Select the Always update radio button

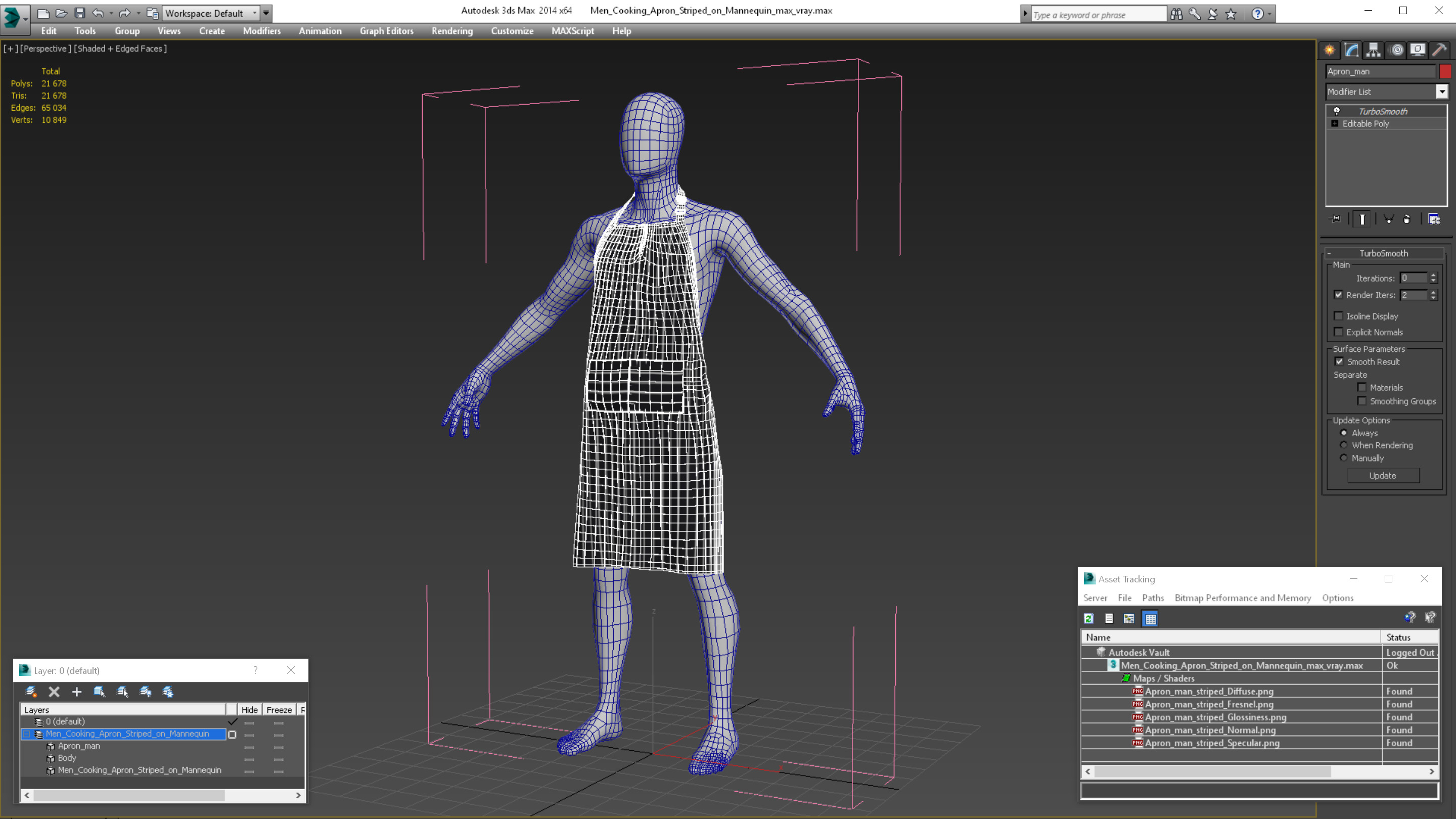(1344, 432)
